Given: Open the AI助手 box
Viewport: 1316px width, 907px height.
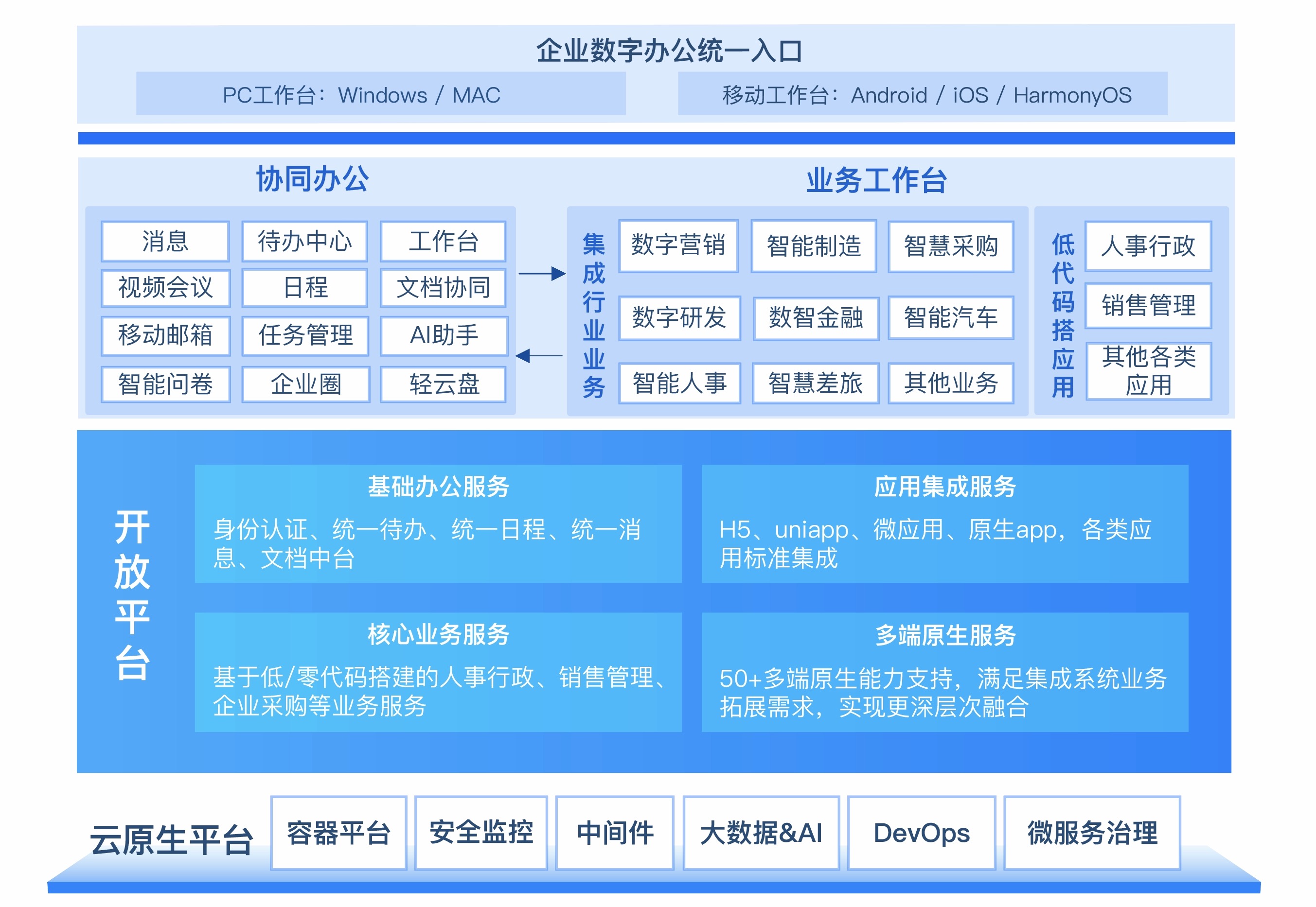Looking at the screenshot, I should coord(444,335).
